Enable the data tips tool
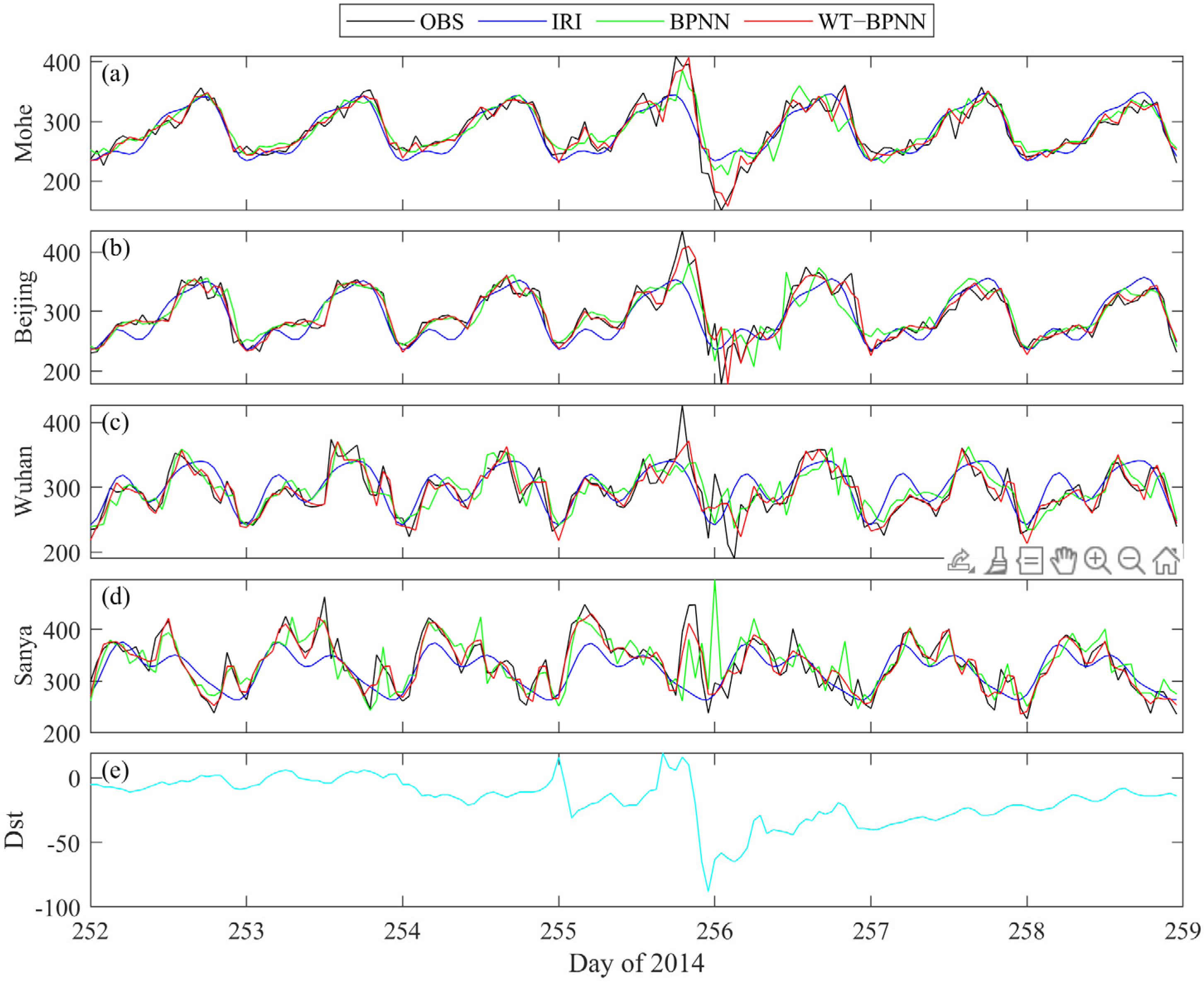The image size is (1204, 984). 1030,561
